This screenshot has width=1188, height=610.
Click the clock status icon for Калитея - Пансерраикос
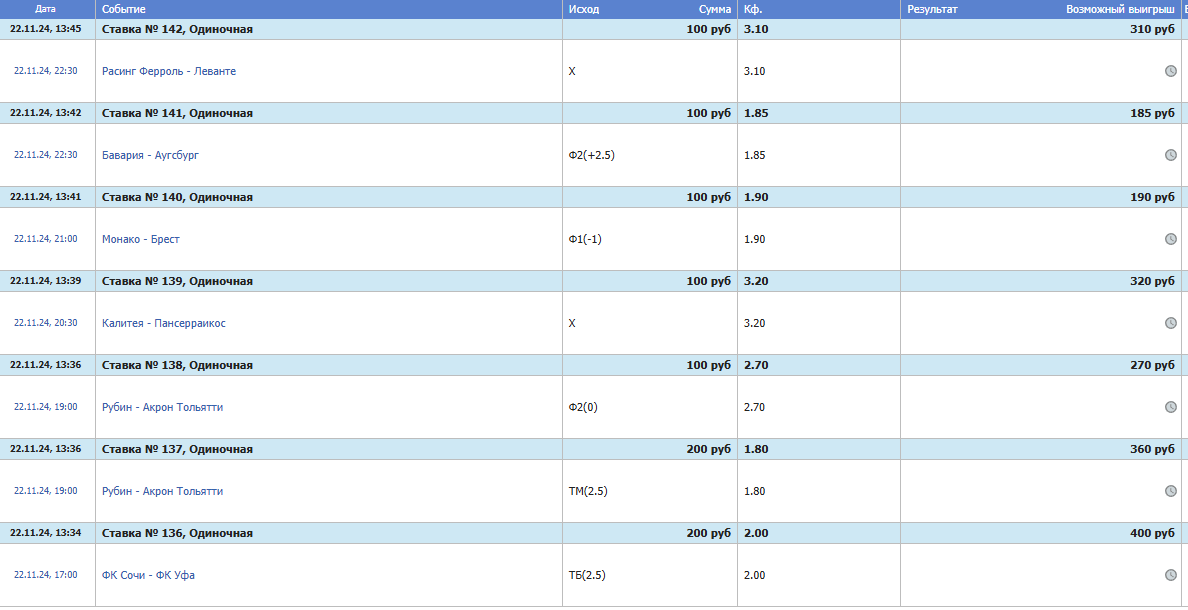pyautogui.click(x=1170, y=323)
